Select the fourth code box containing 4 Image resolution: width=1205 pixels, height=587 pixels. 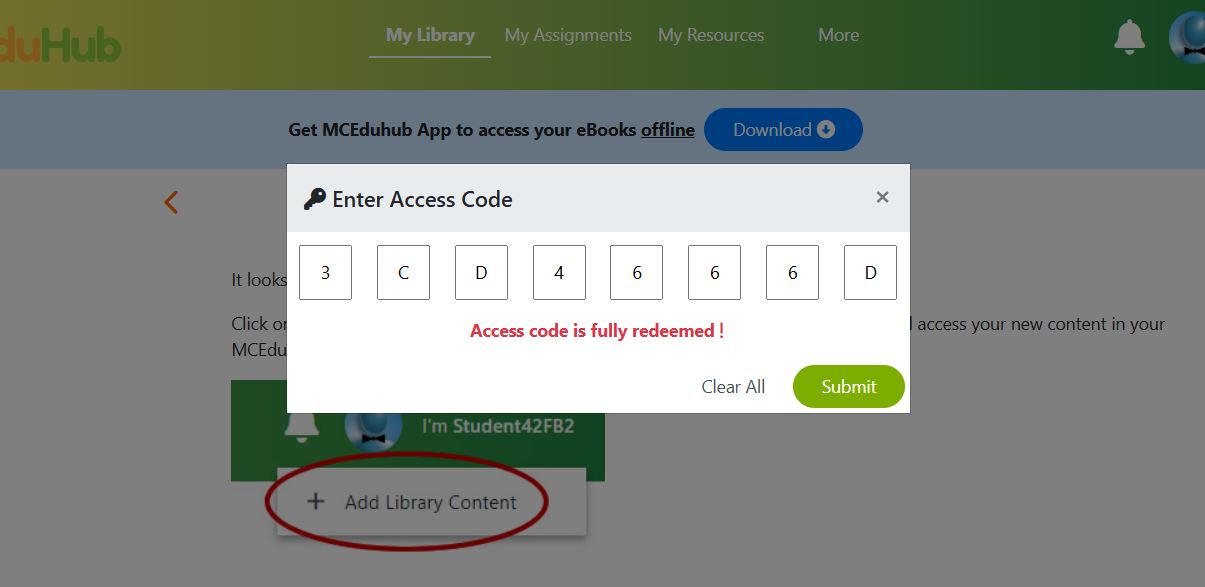(x=559, y=272)
